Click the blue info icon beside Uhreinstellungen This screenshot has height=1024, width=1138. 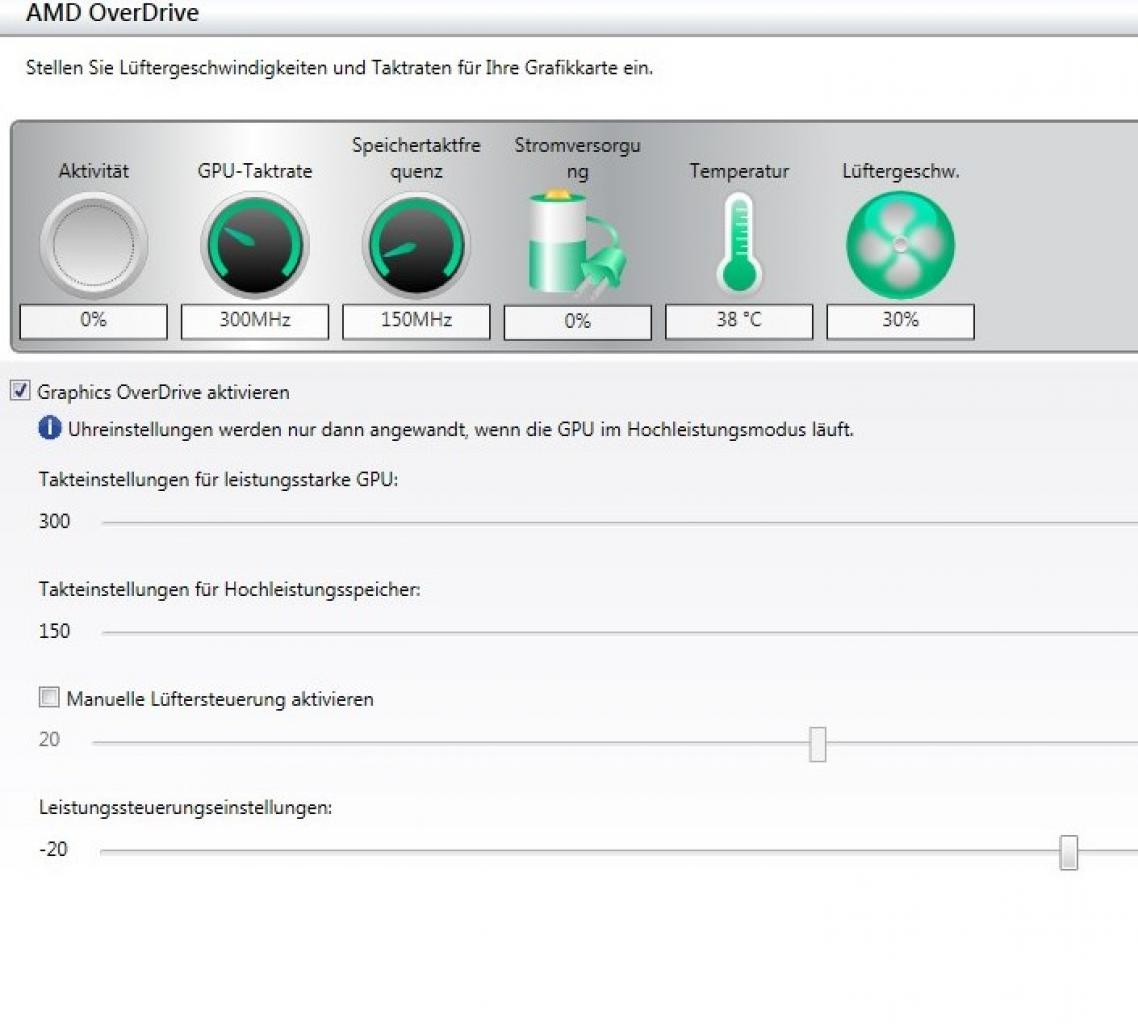49,428
